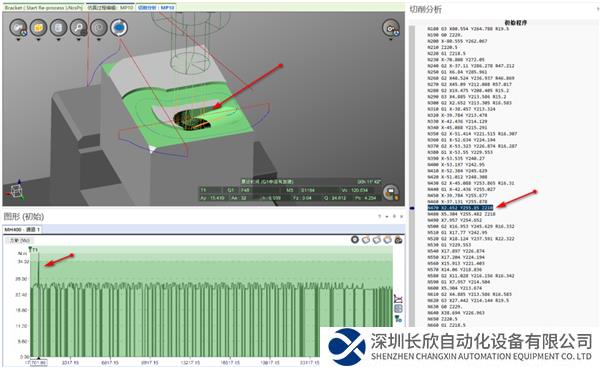Select program line N290 G3

pos(466,97)
